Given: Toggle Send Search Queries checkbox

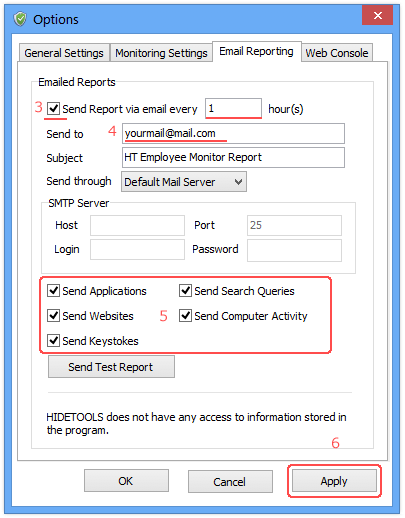Looking at the screenshot, I should (x=185, y=291).
